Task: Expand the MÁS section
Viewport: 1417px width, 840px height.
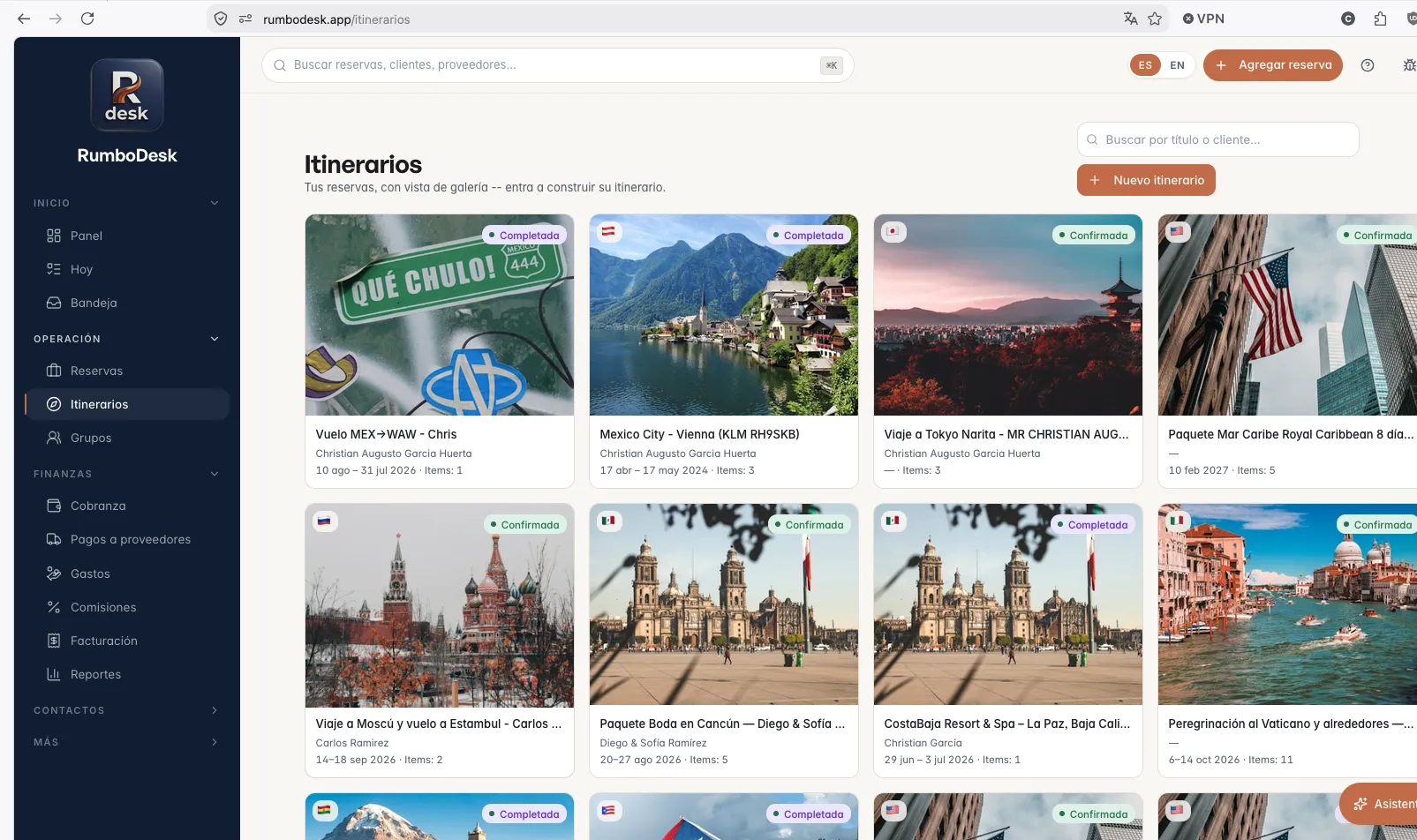Action: 215,742
